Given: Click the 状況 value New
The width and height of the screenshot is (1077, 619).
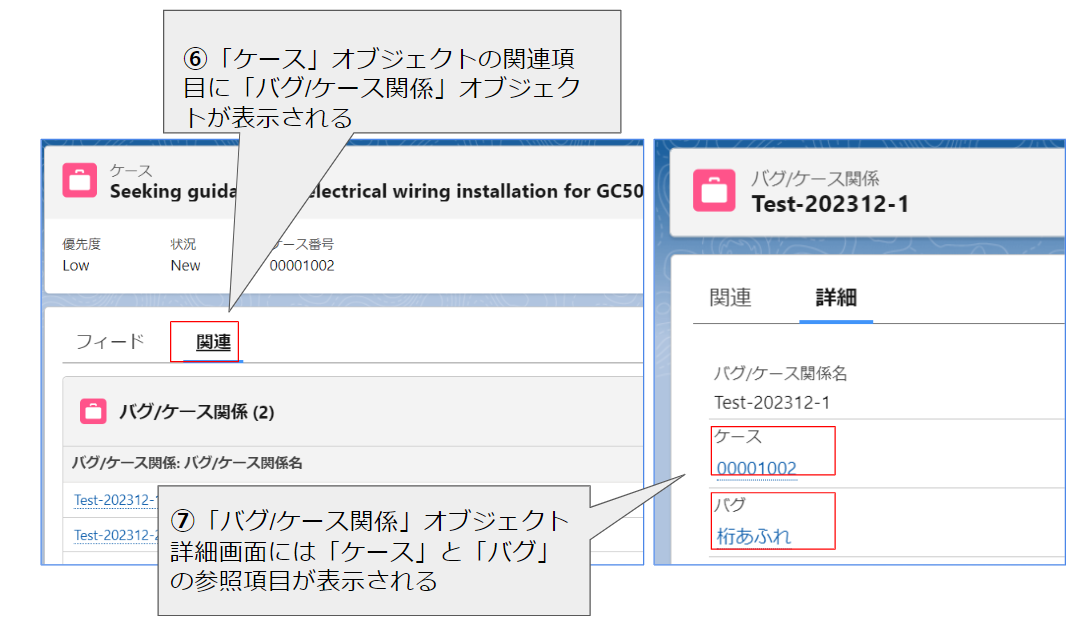Looking at the screenshot, I should tap(185, 265).
